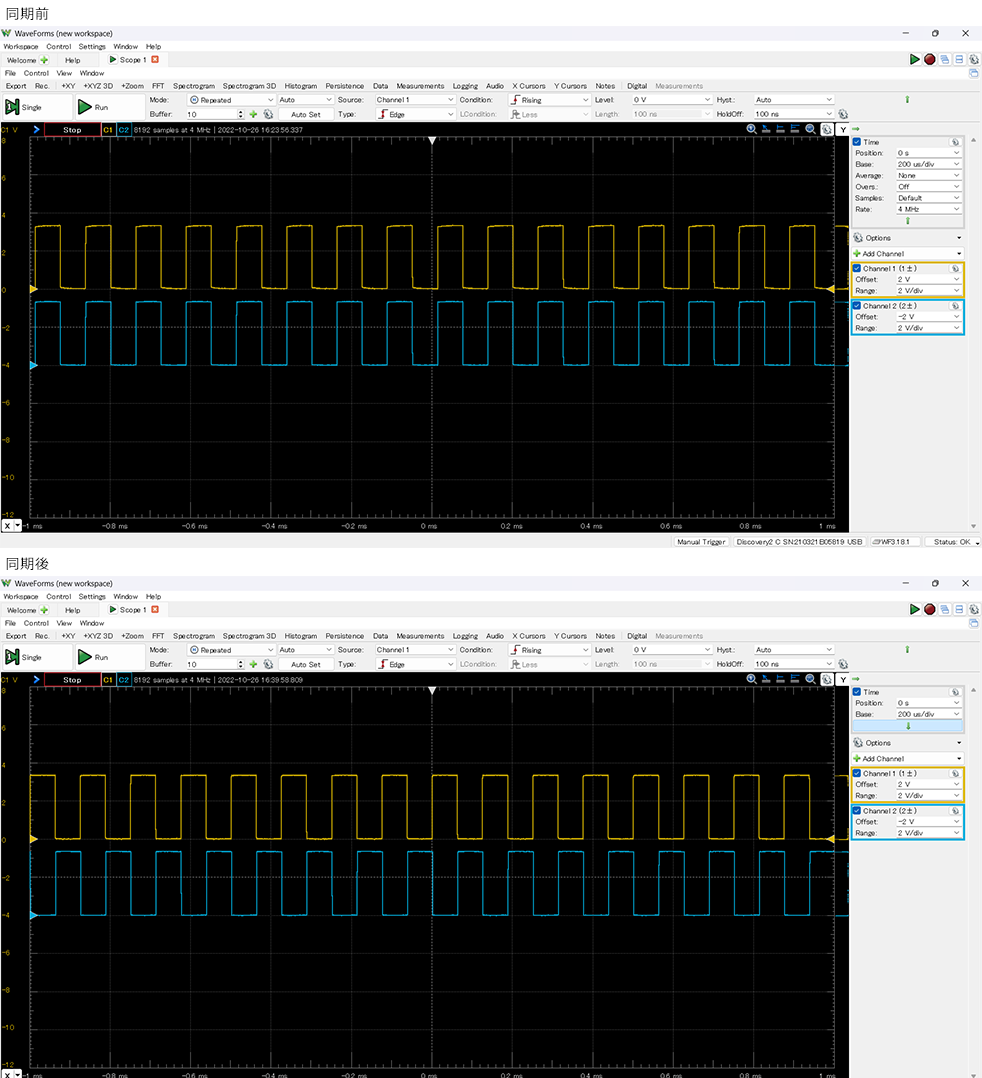
Task: Click red stop-all circle in lower window
Action: click(930, 609)
